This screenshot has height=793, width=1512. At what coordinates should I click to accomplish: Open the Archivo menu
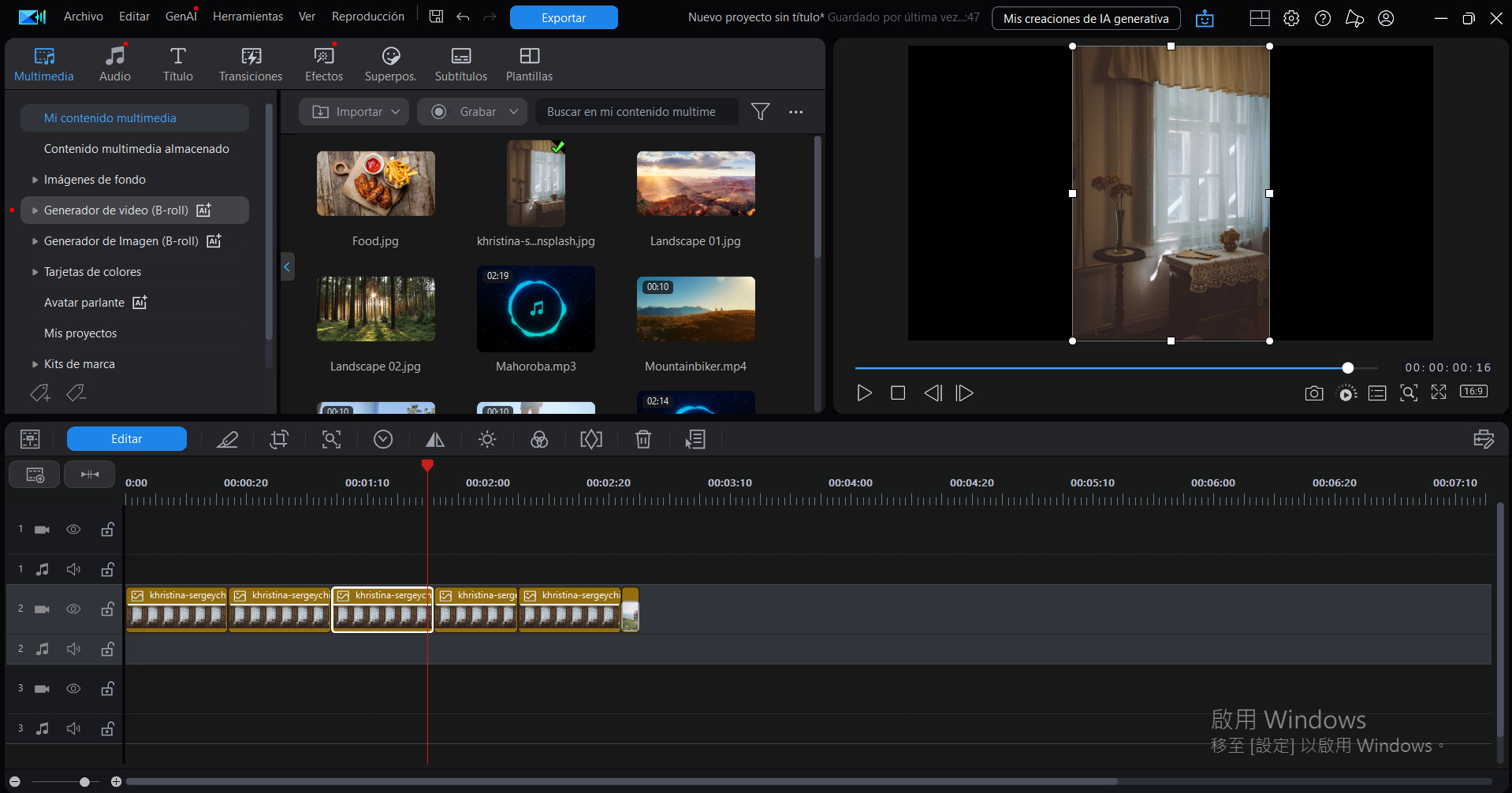pos(83,16)
